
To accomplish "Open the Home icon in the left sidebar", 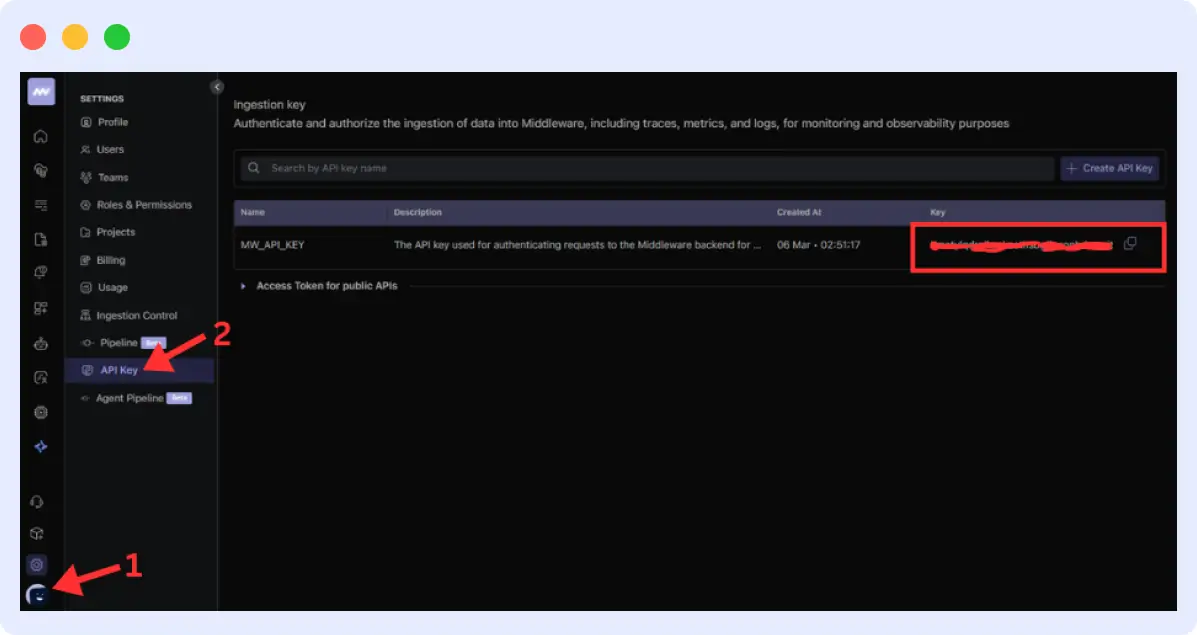I will [39, 135].
